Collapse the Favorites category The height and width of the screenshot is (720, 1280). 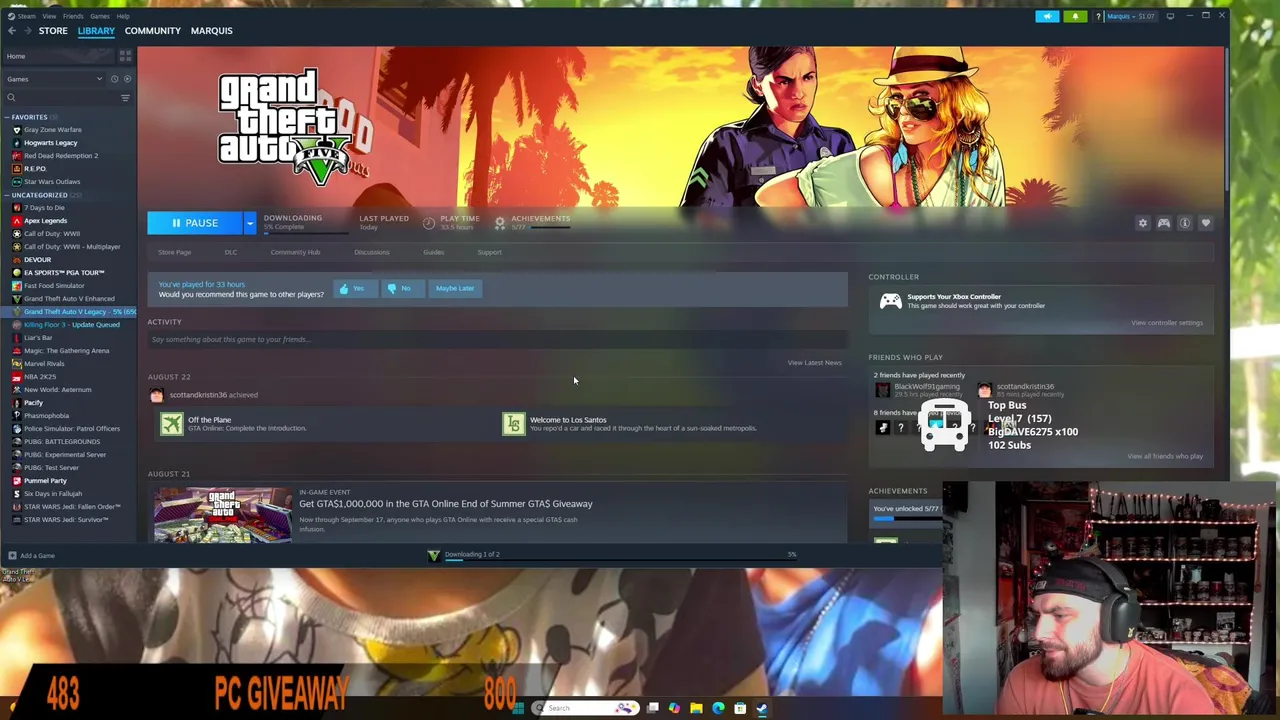pyautogui.click(x=7, y=117)
